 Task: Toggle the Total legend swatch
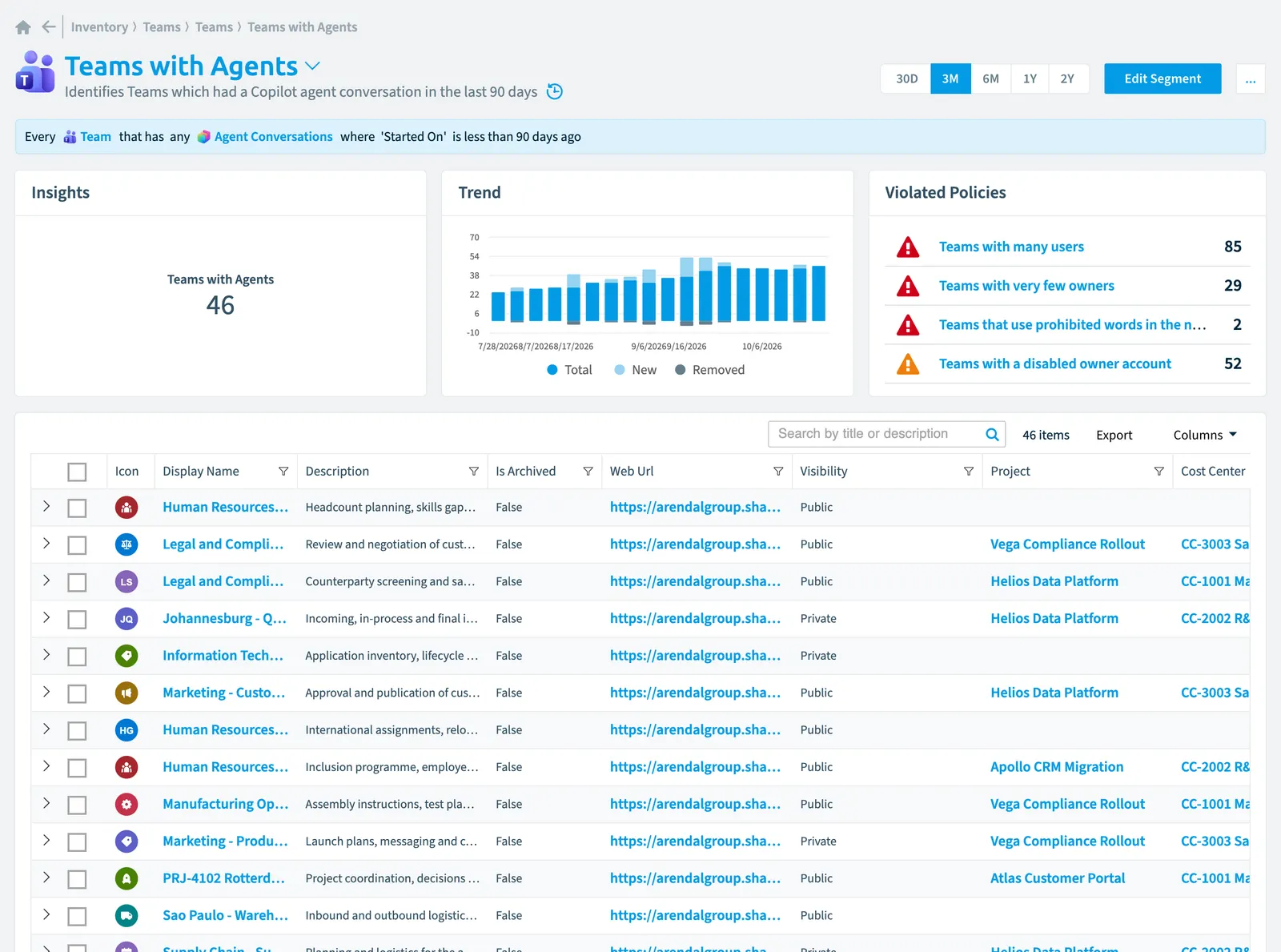pos(552,370)
